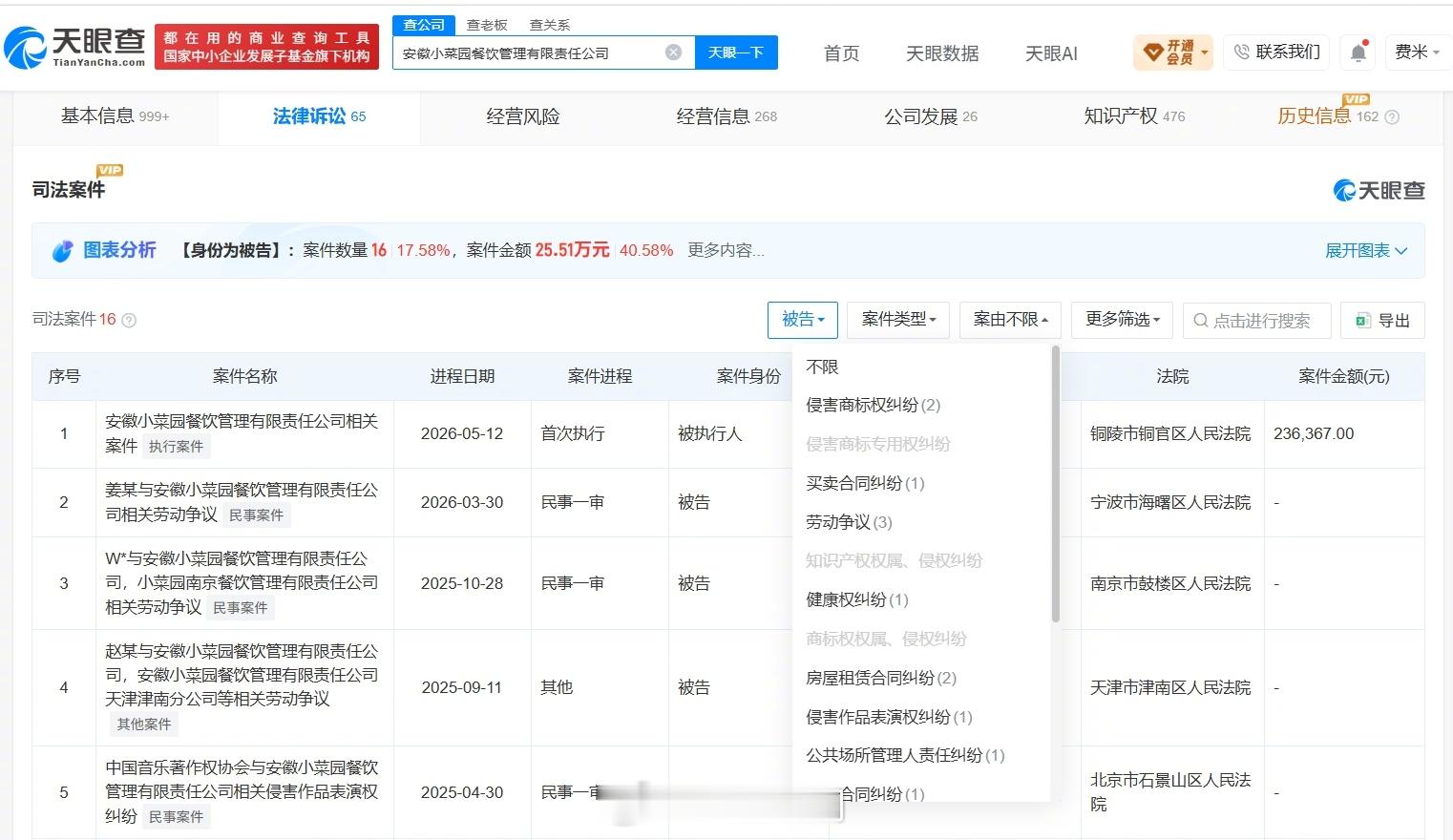Select 侵害商标权纠纷(2) option
Image resolution: width=1453 pixels, height=840 pixels.
(874, 405)
